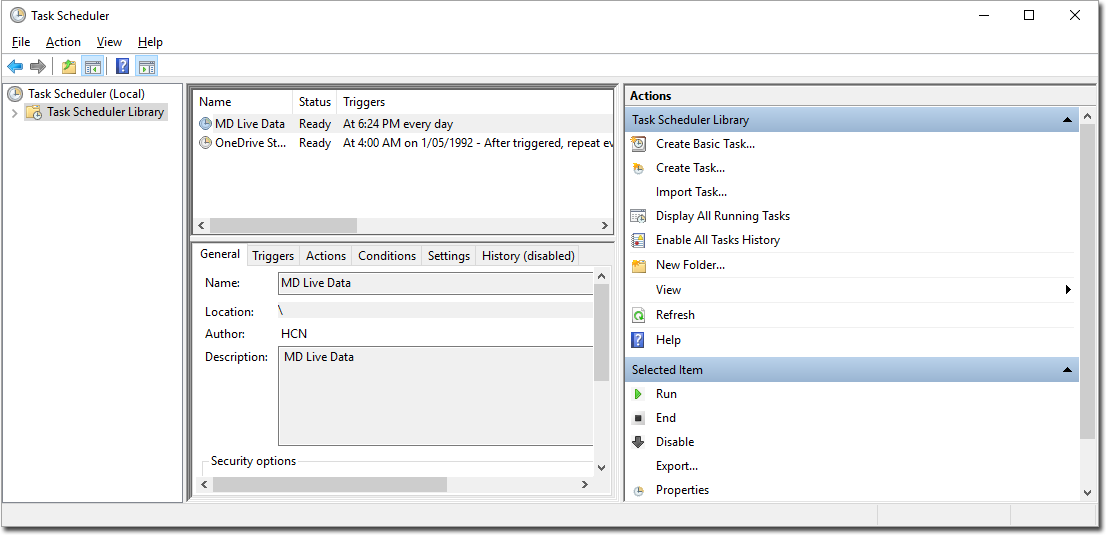Collapse the Selected Item actions section

[1067, 370]
